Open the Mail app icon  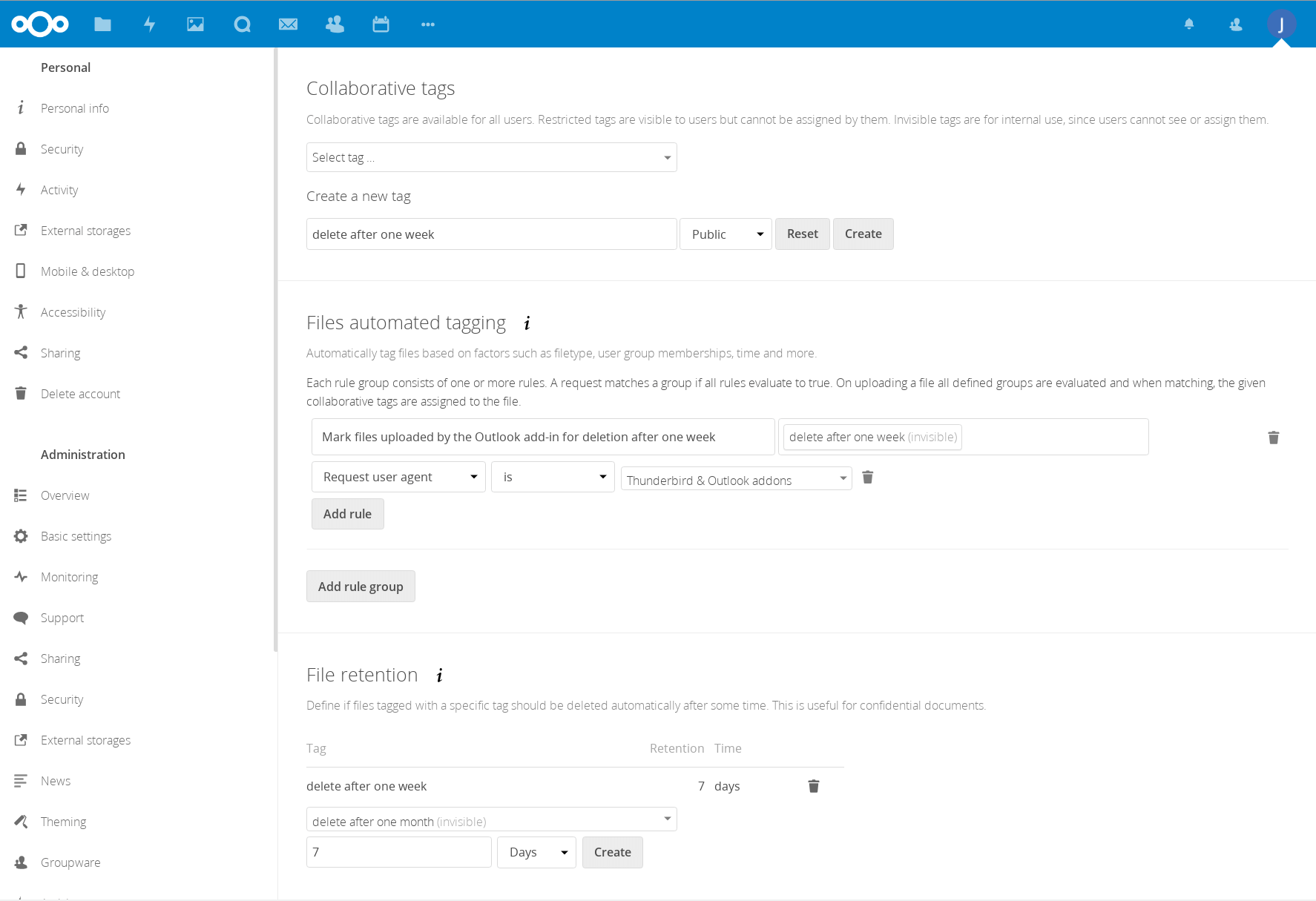point(288,24)
